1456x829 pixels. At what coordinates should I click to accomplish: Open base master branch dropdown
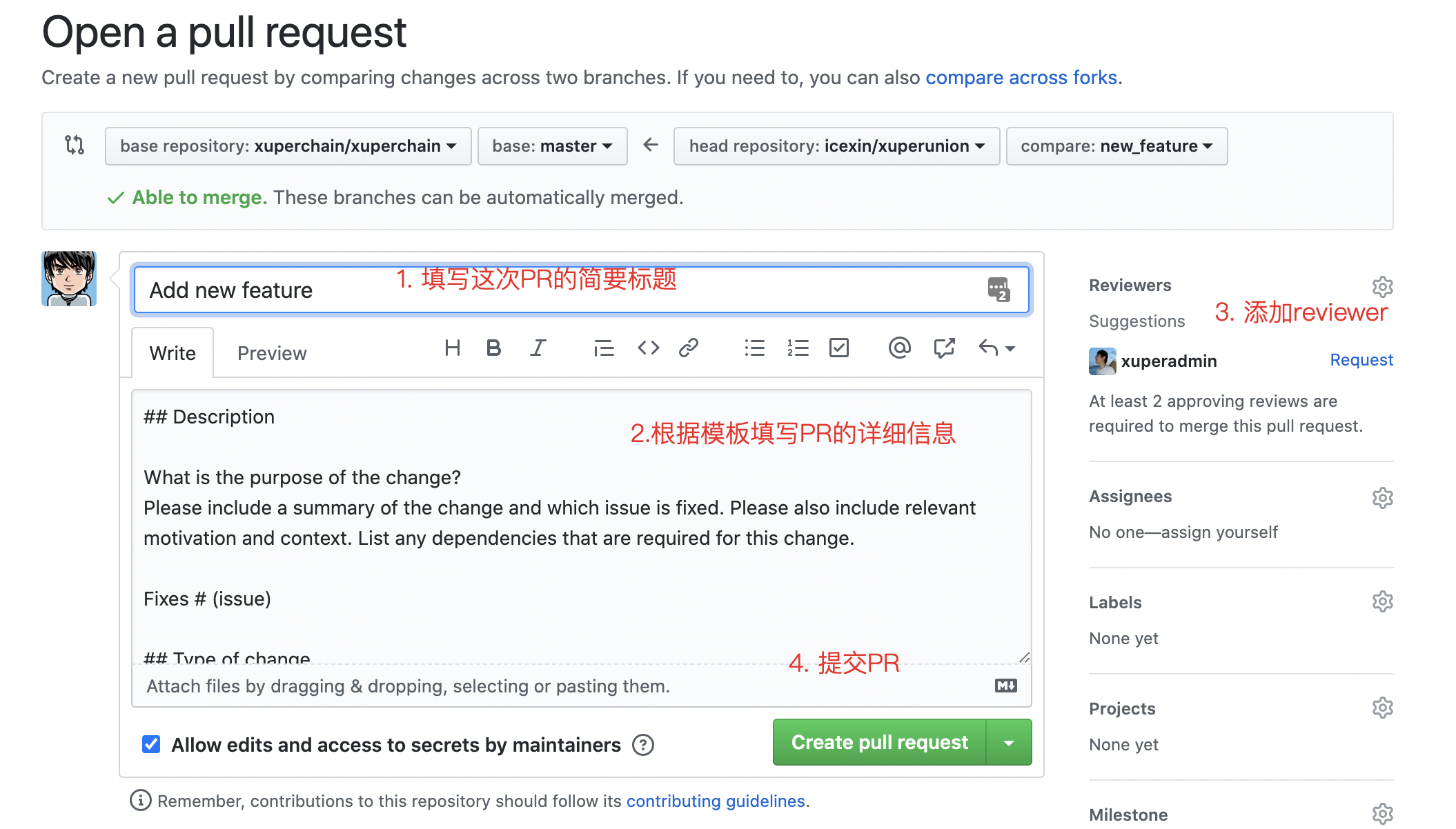(552, 146)
